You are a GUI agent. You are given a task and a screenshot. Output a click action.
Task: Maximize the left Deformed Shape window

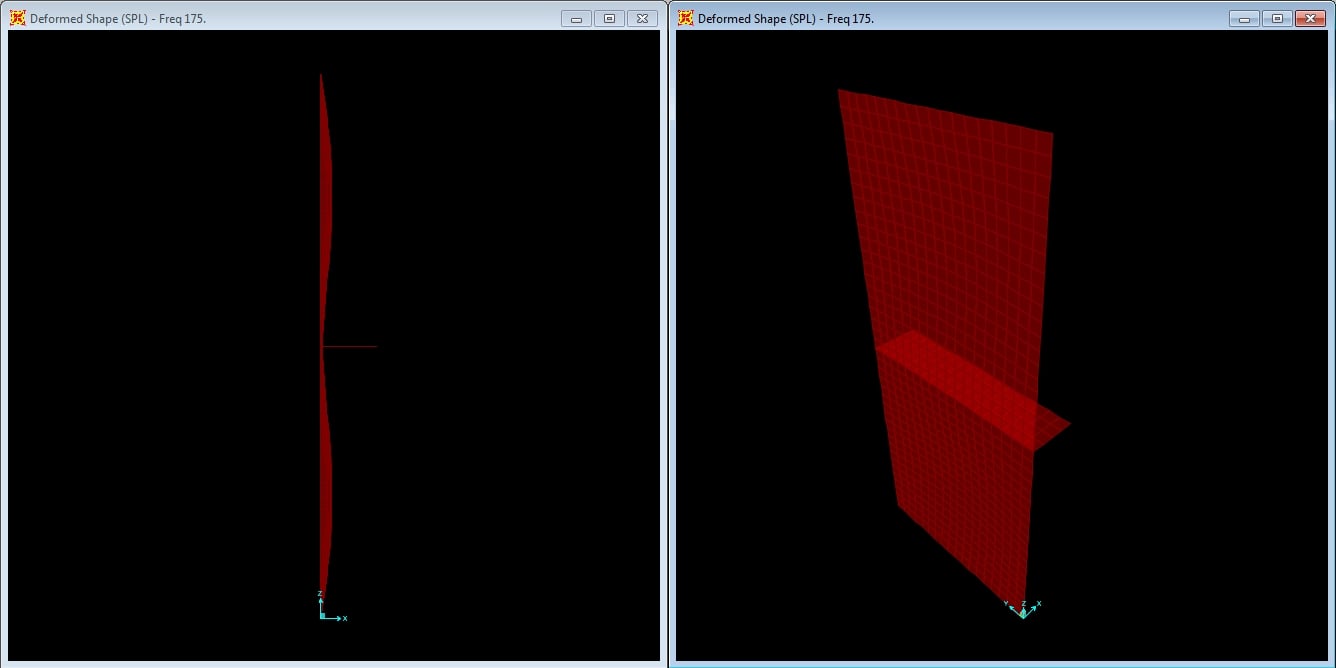[609, 18]
